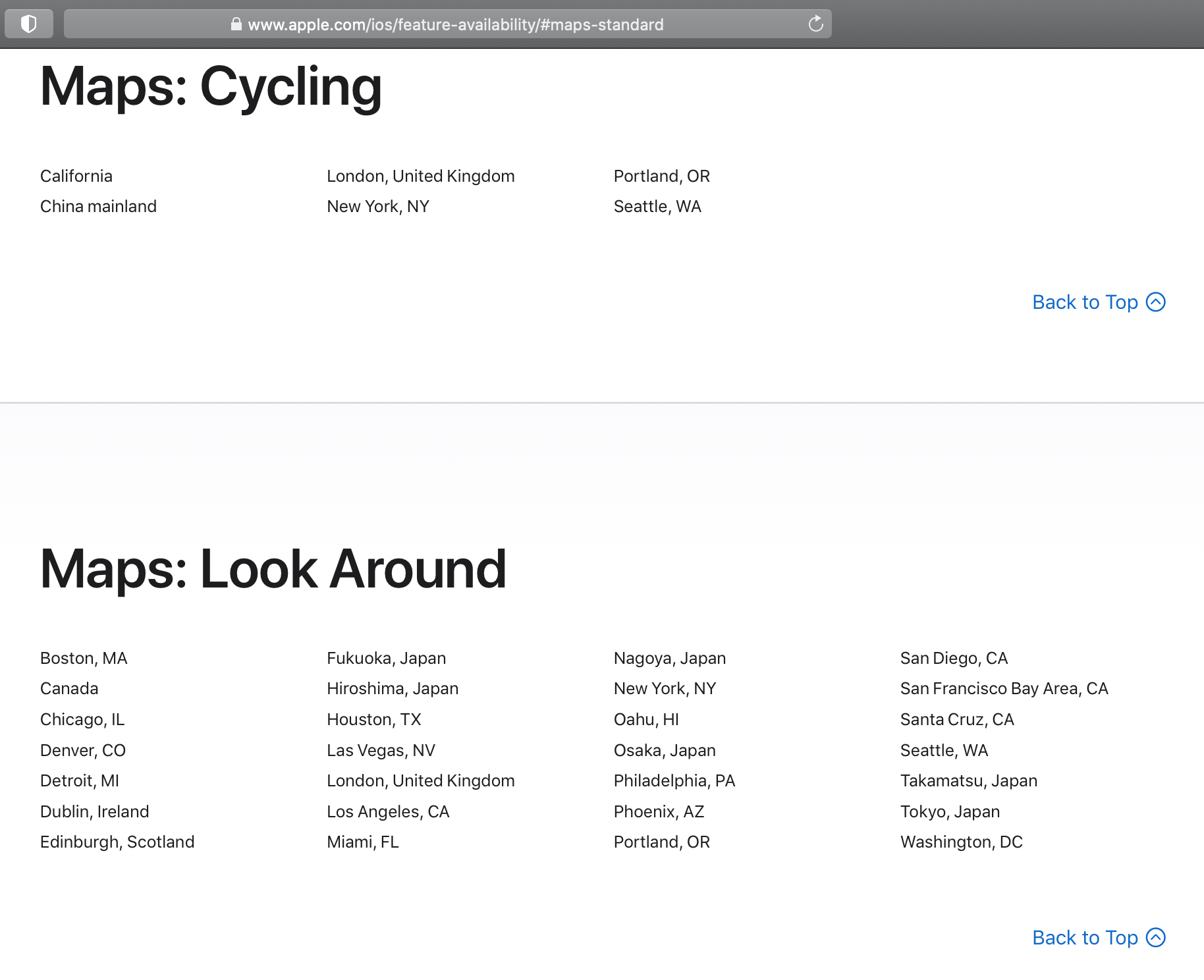Click Chicago, IL entry
Viewport: 1204px width, 980px height.
(x=82, y=720)
